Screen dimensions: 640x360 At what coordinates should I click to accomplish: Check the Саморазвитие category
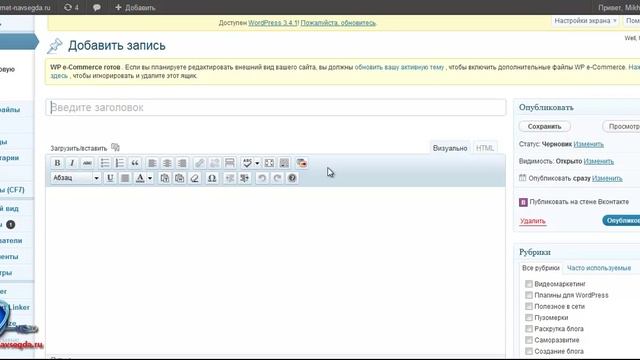tap(529, 340)
